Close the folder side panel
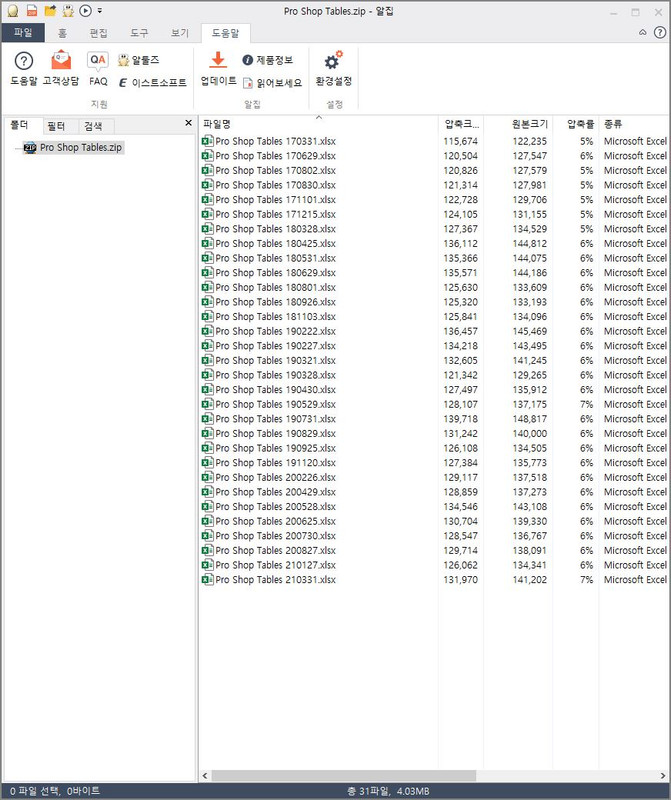The width and height of the screenshot is (671, 800). pos(188,123)
